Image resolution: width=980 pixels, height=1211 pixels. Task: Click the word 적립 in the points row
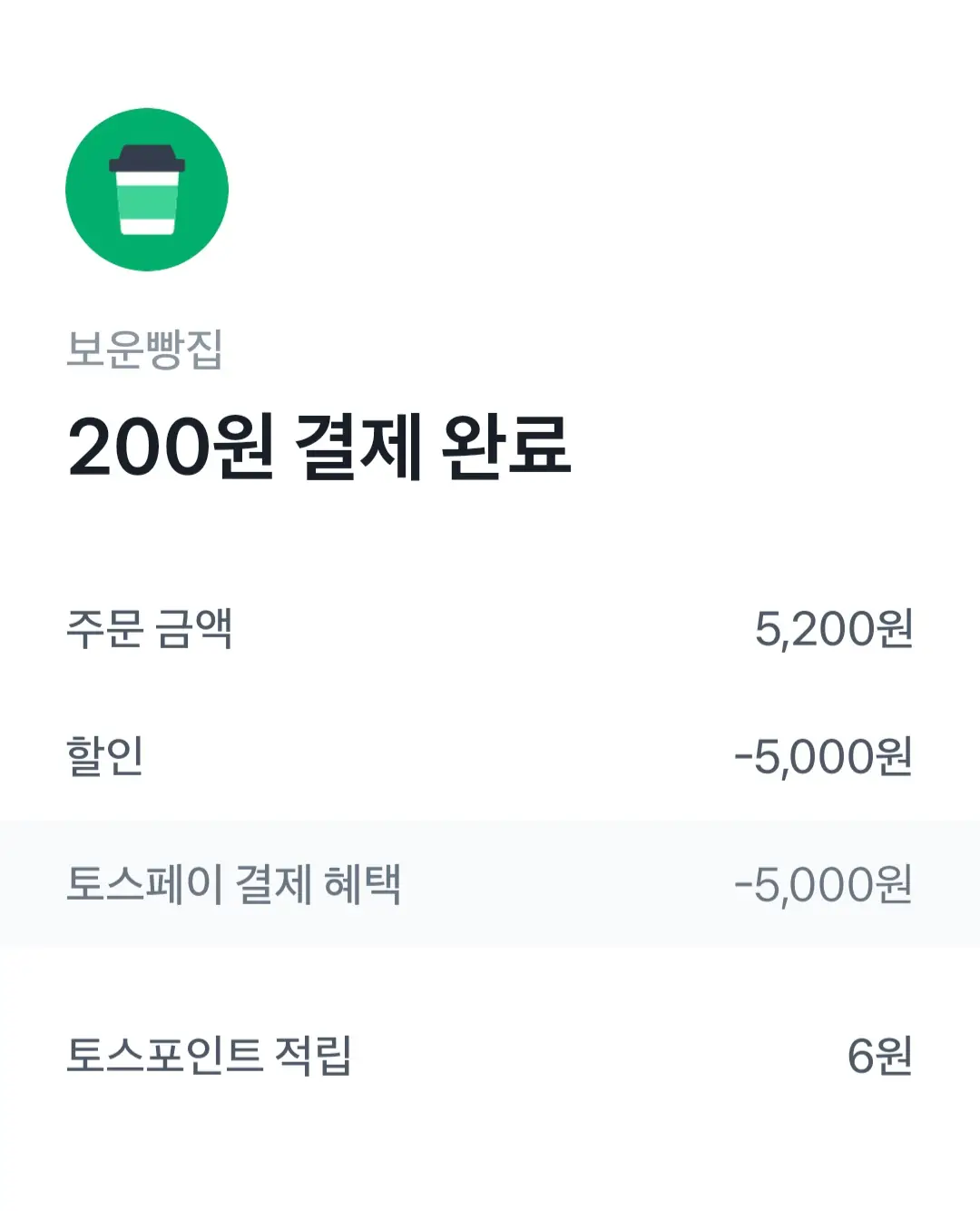[312, 1056]
